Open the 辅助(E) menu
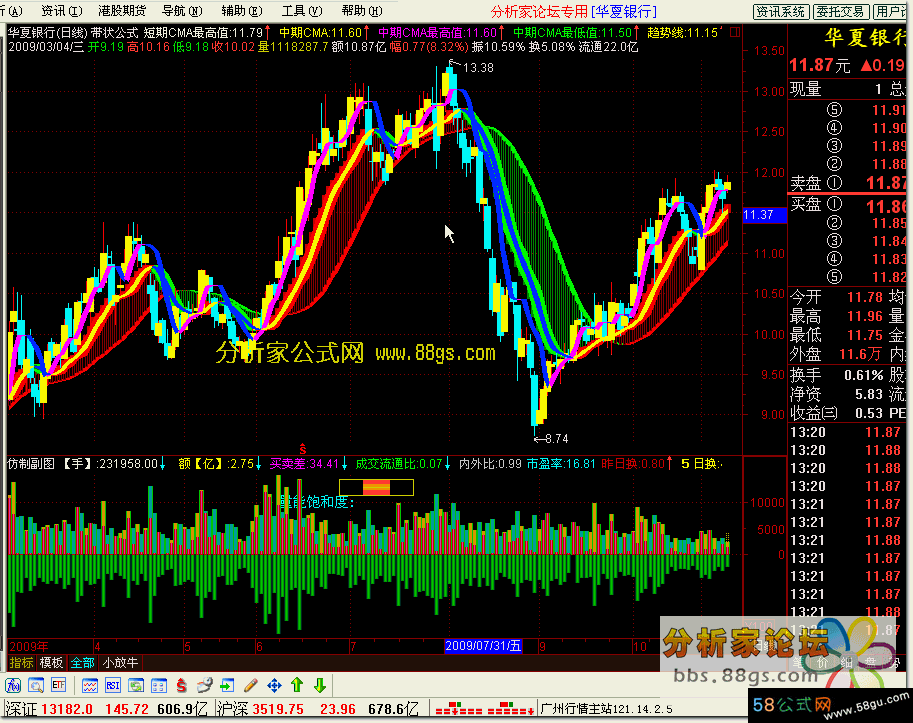 click(x=242, y=10)
